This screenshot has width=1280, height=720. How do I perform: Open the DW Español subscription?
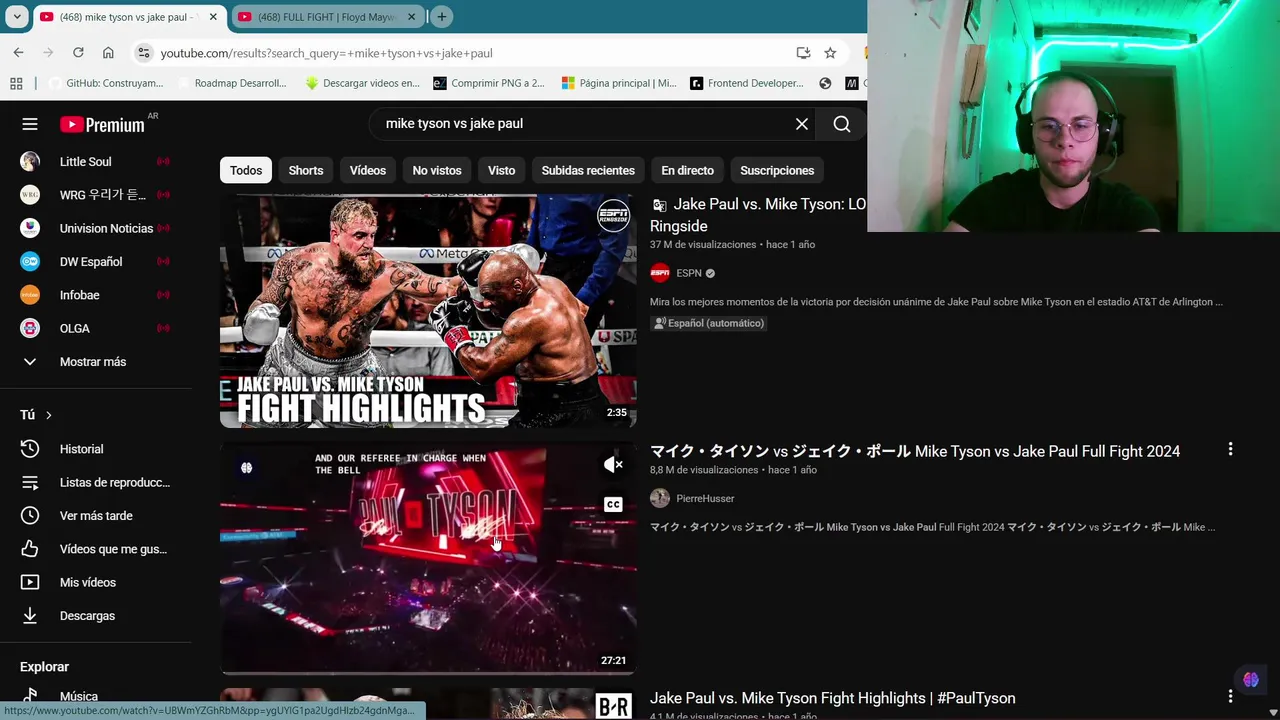click(95, 261)
